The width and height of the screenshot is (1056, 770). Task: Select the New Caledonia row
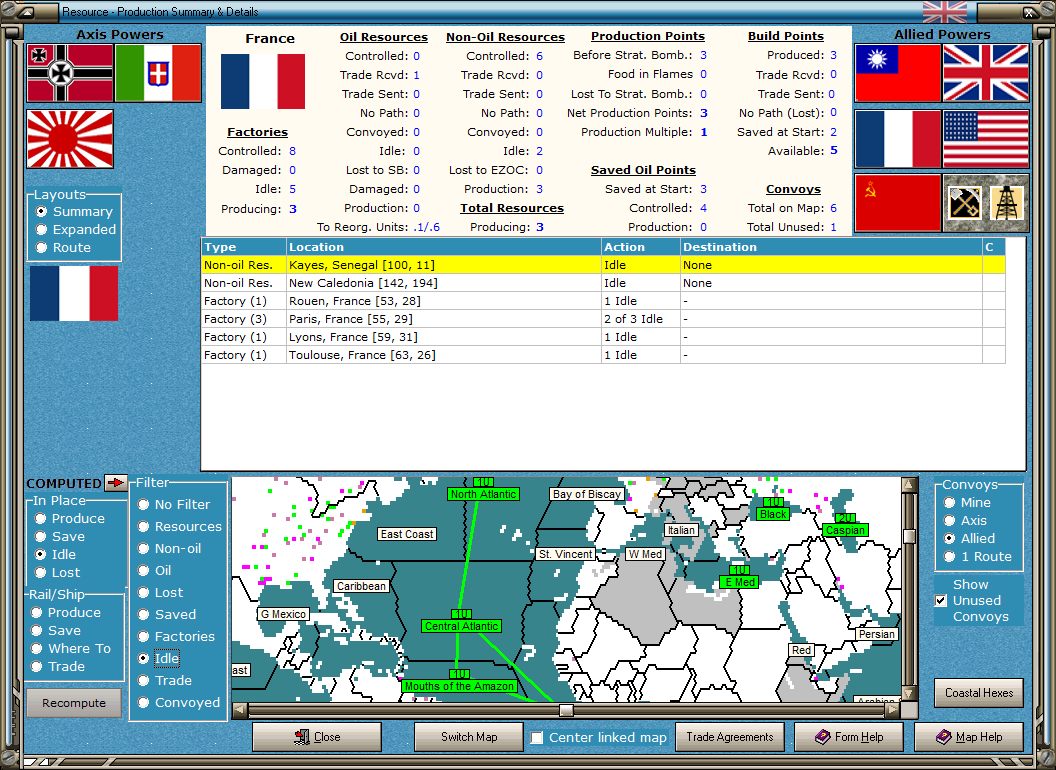tap(603, 283)
